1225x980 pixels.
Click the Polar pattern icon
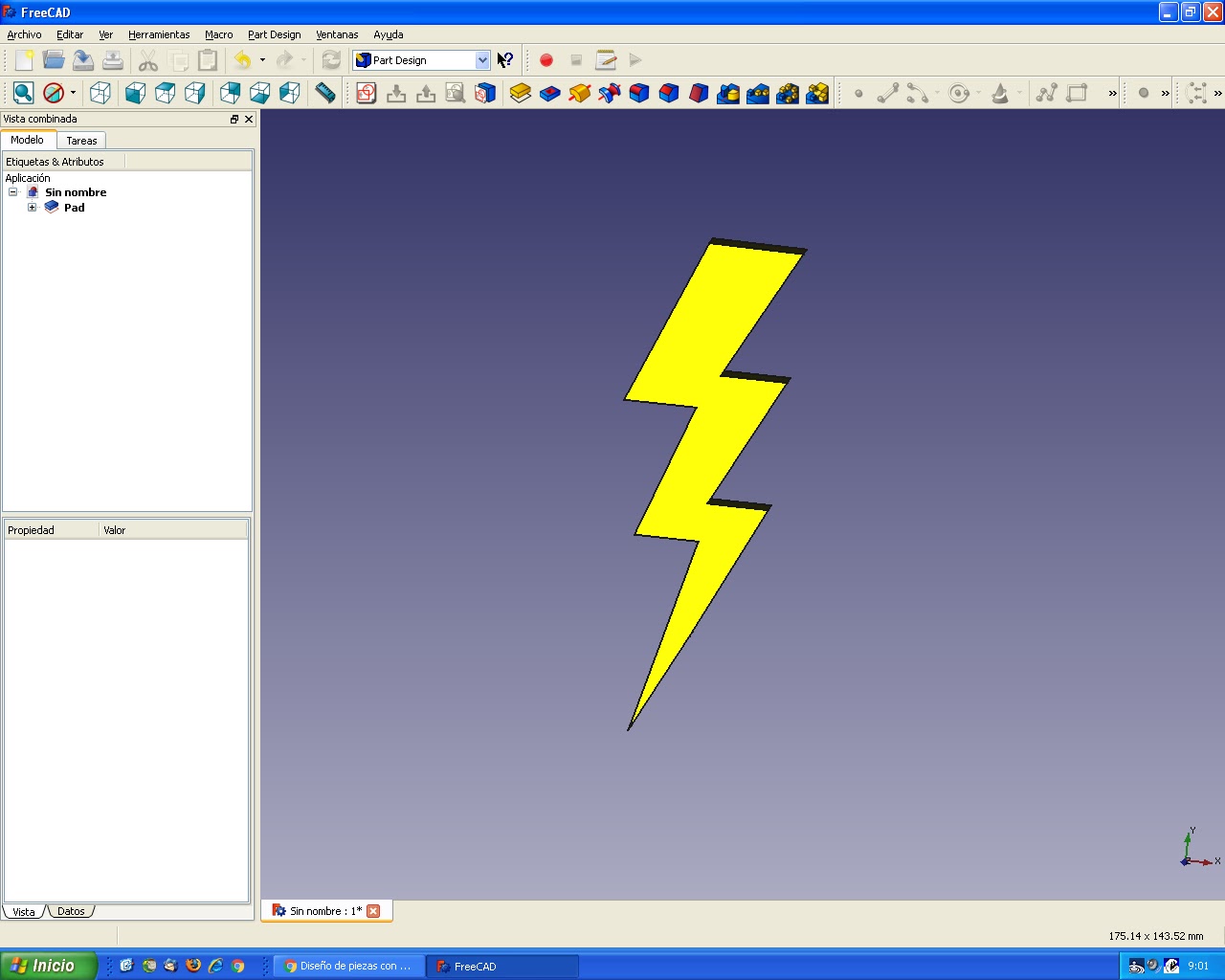pos(788,93)
